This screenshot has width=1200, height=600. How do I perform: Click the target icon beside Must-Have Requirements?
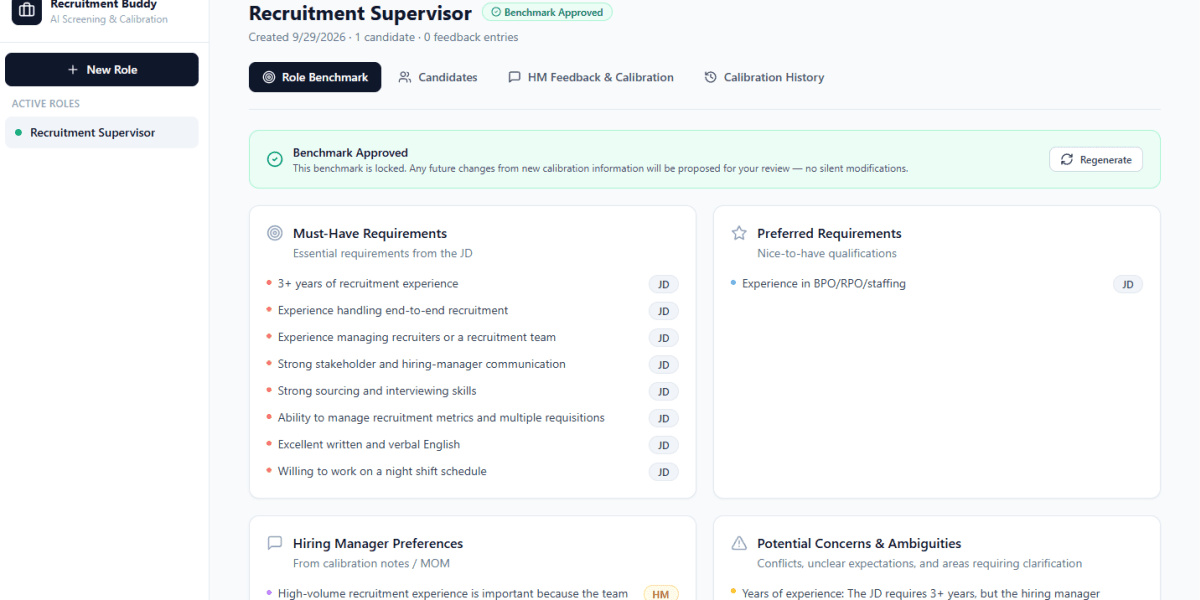pyautogui.click(x=275, y=233)
